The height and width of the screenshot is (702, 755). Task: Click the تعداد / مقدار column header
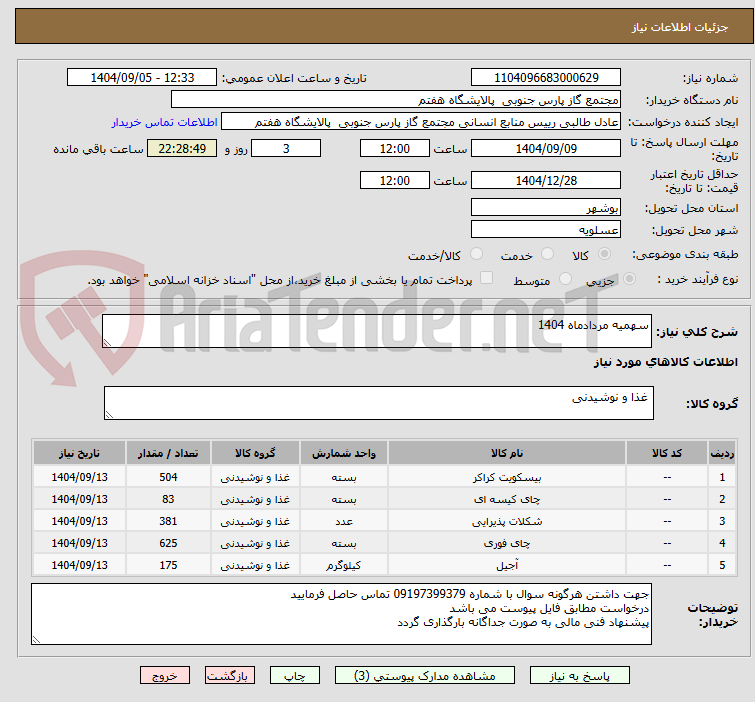pyautogui.click(x=168, y=453)
